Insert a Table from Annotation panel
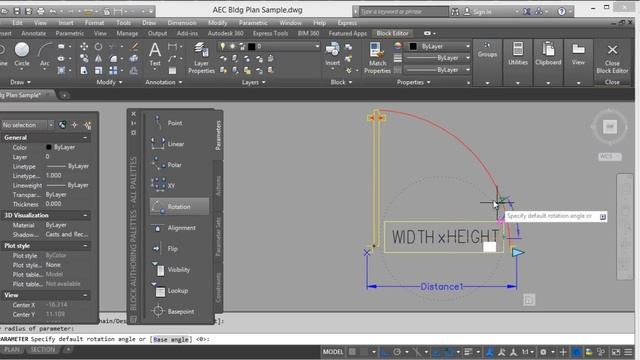This screenshot has height=360, width=640. [172, 71]
